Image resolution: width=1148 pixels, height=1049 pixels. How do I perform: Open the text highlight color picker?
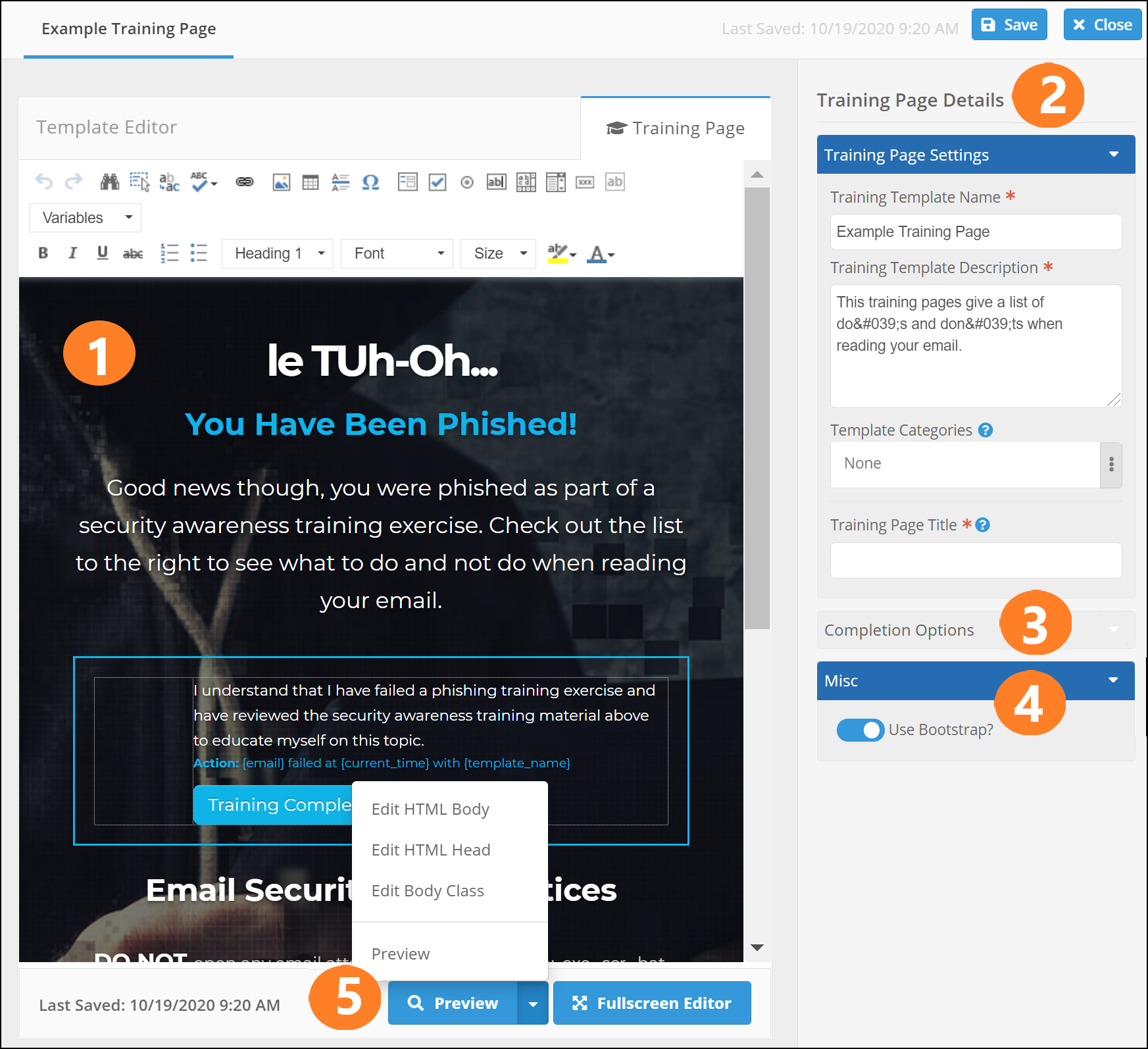tap(562, 254)
